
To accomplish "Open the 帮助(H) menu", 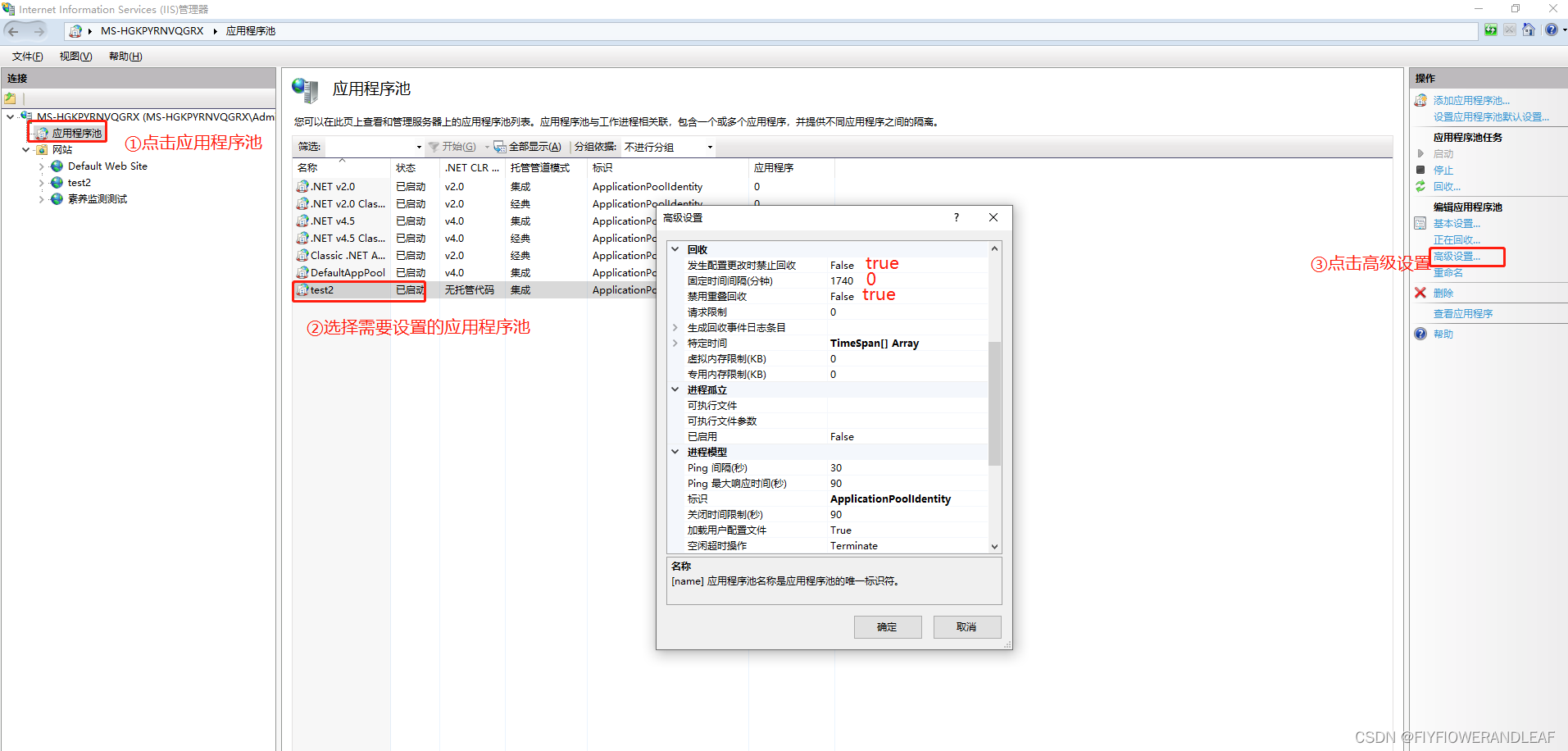I will (125, 57).
